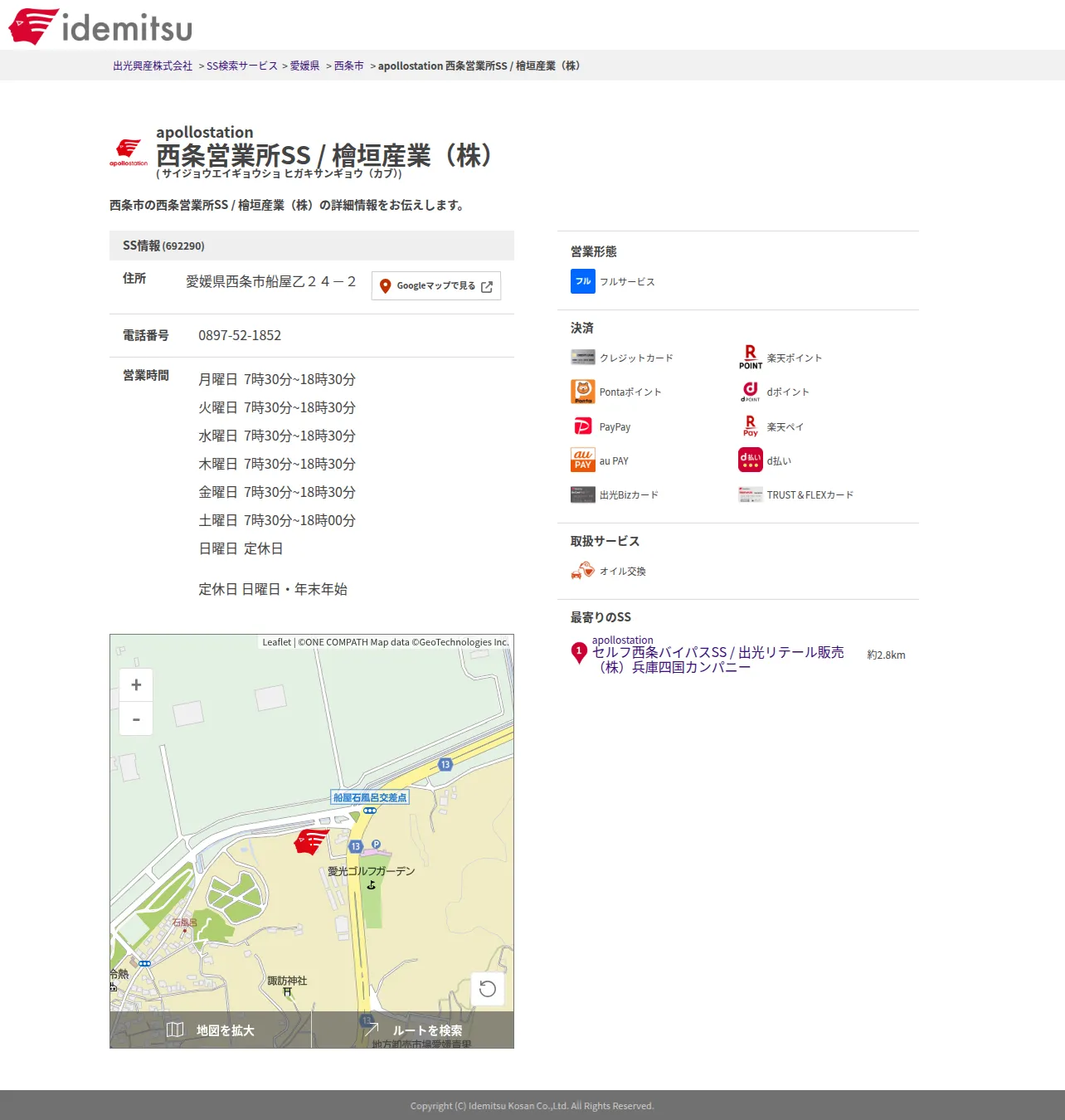Click the au PAY icon
1065x1120 pixels.
(x=583, y=460)
